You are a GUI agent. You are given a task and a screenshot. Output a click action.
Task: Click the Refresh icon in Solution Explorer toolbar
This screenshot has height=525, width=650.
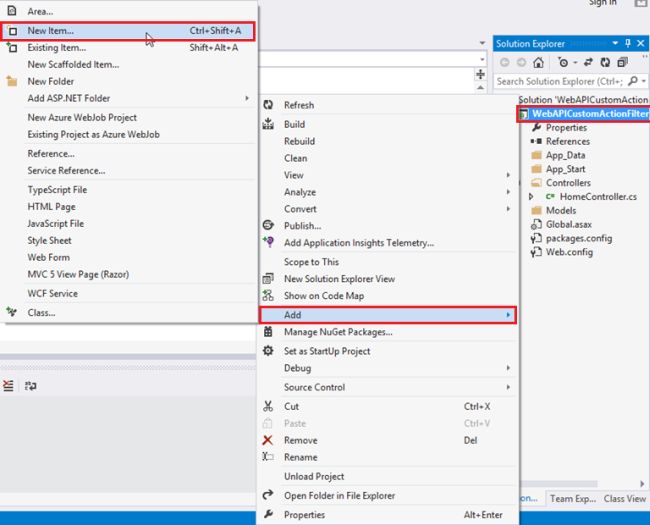tap(605, 63)
